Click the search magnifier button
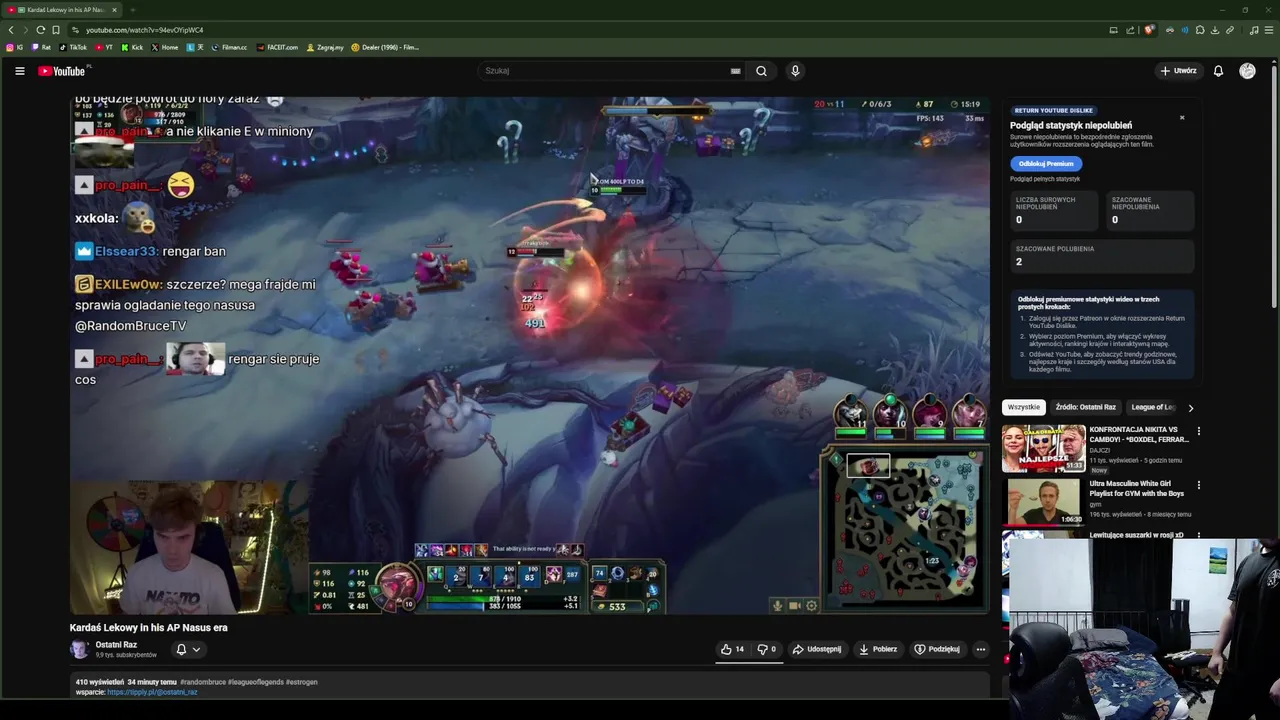Screen dimensions: 1280x720 (x=761, y=71)
